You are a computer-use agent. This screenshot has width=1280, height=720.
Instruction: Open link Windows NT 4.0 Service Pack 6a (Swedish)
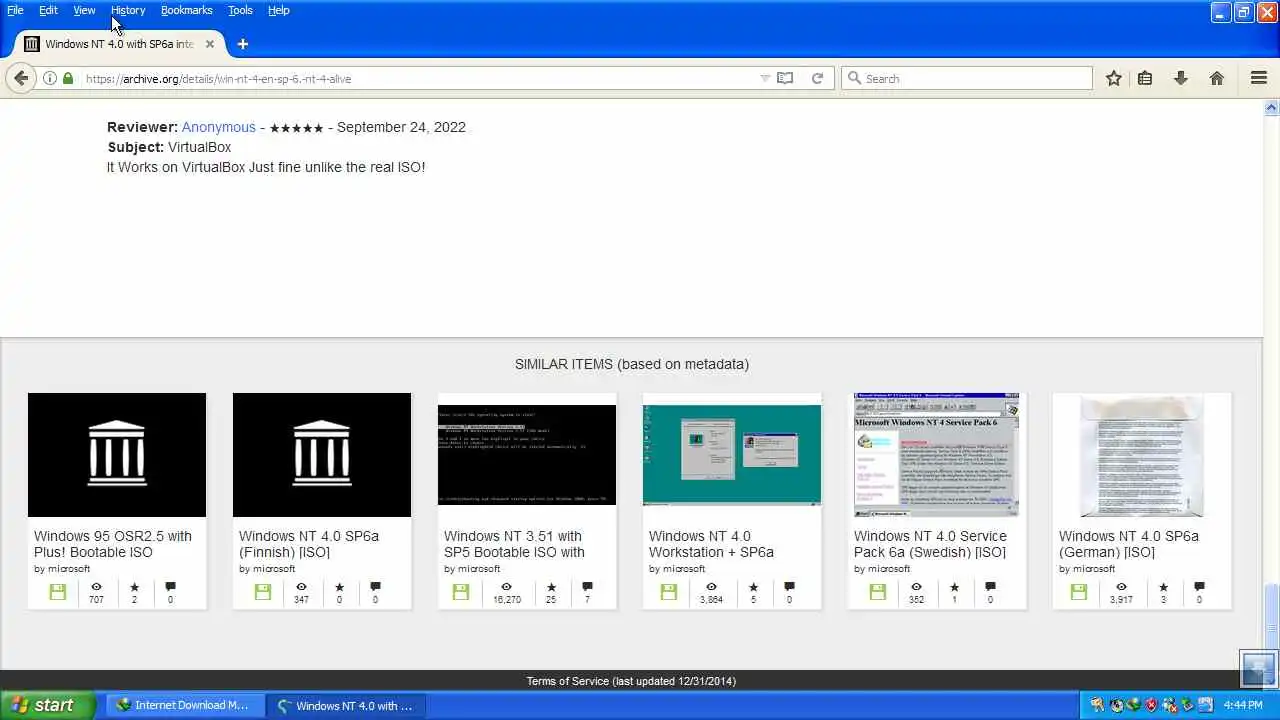(x=930, y=544)
